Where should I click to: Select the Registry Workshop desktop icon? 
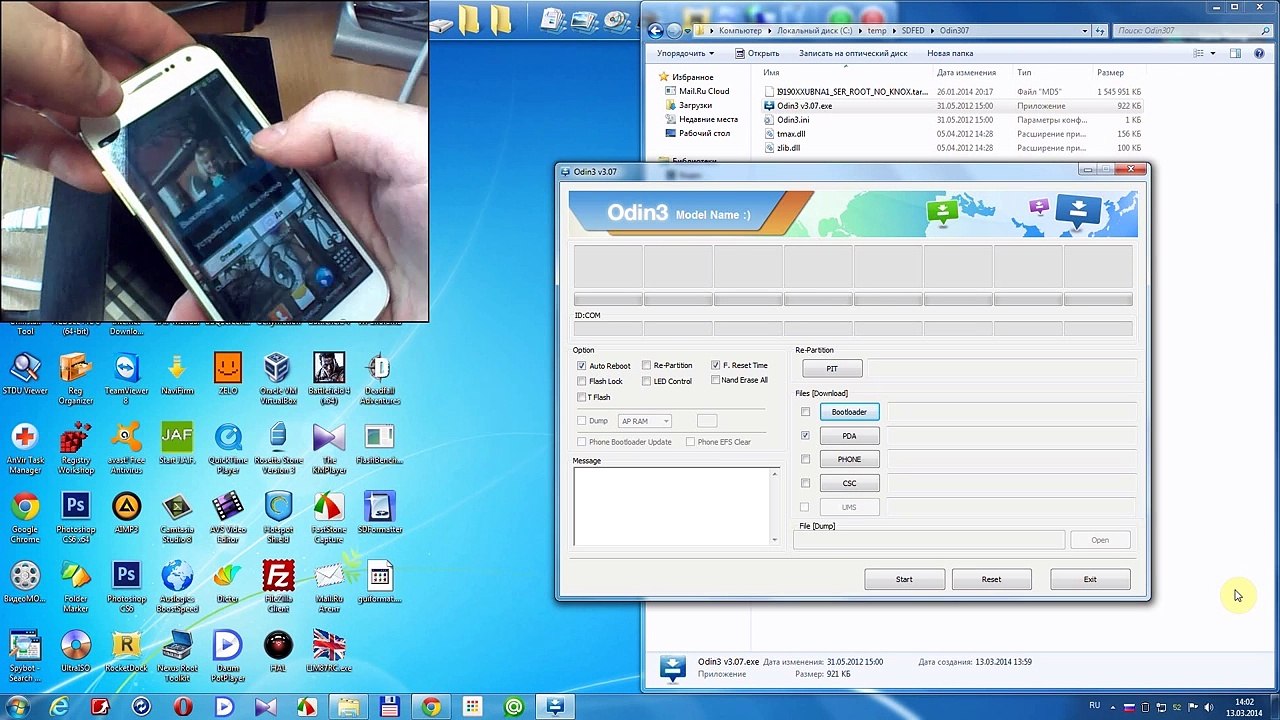click(x=76, y=447)
